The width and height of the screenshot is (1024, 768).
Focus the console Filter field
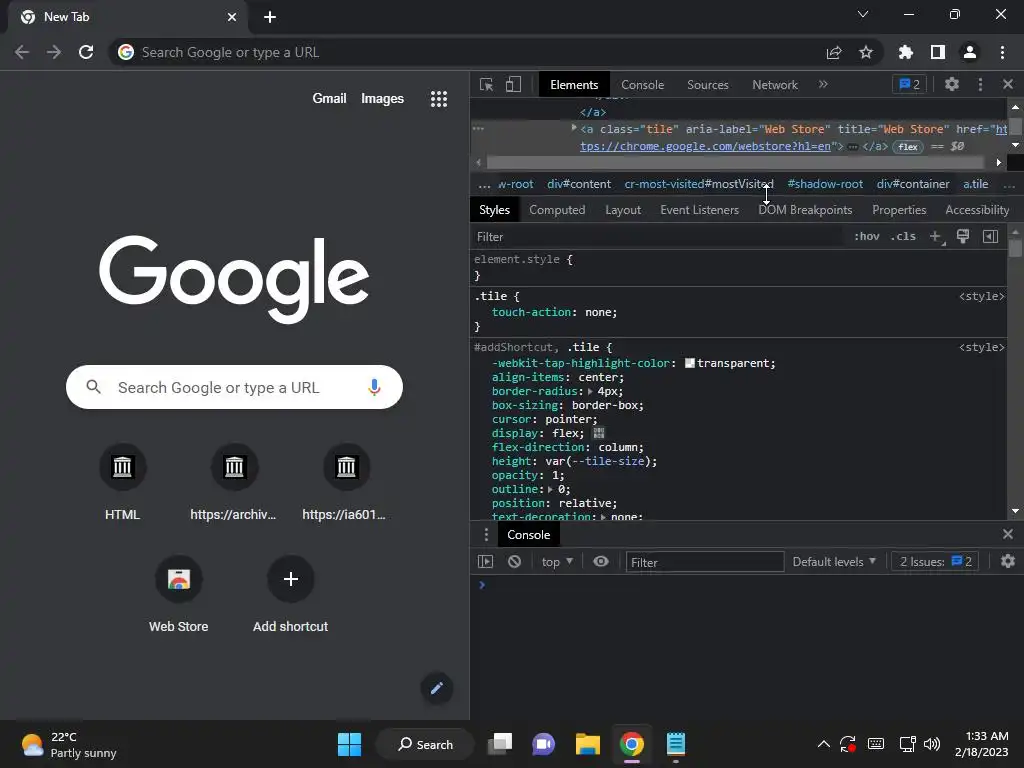(x=705, y=562)
